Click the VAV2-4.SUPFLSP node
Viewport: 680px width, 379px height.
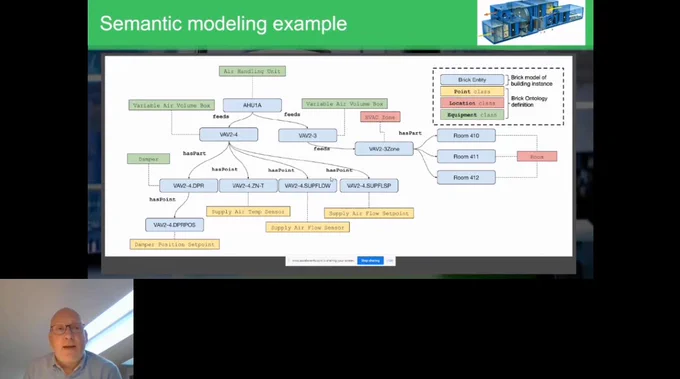click(369, 186)
